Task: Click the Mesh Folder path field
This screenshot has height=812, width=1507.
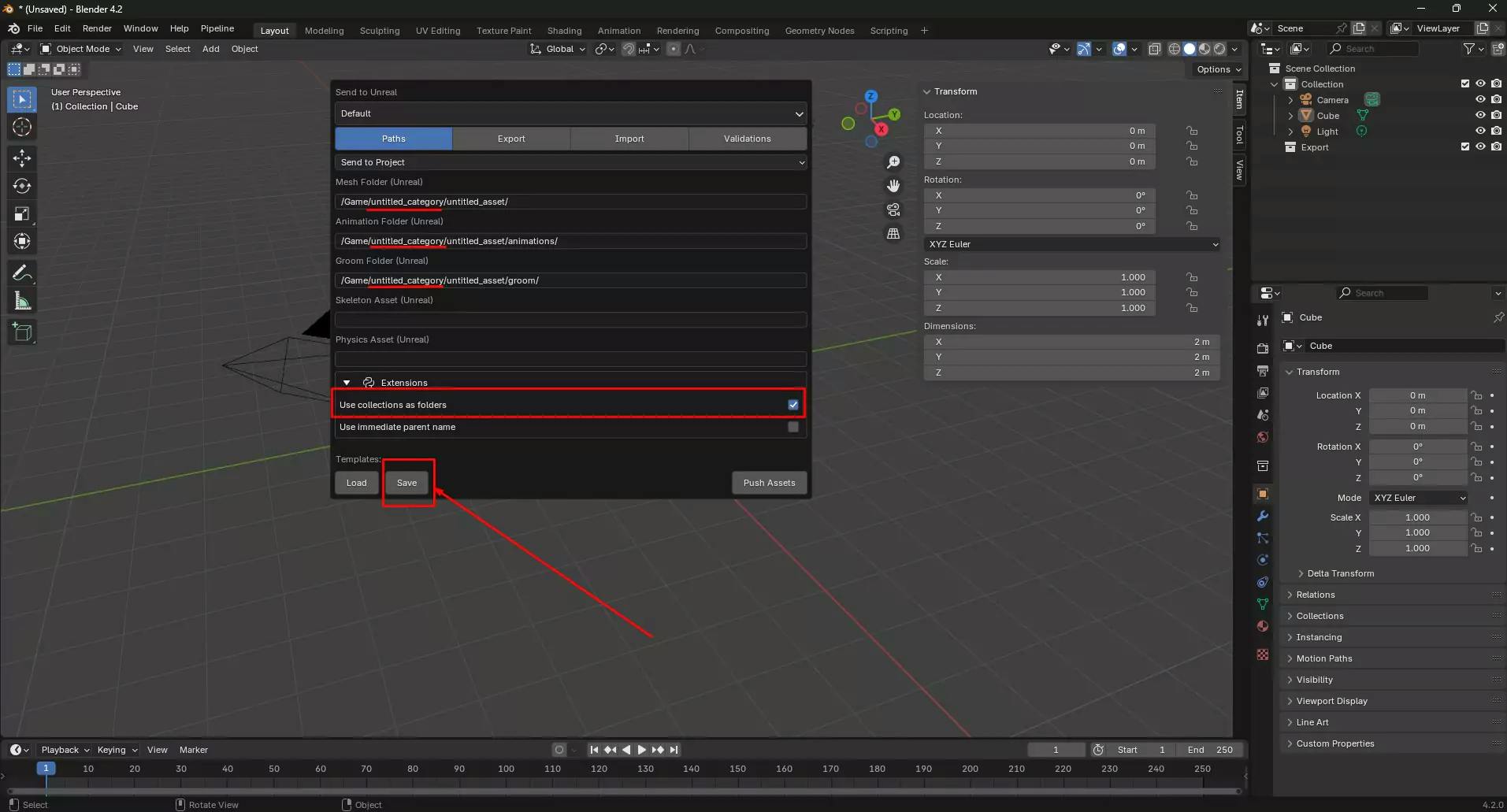Action: [571, 202]
